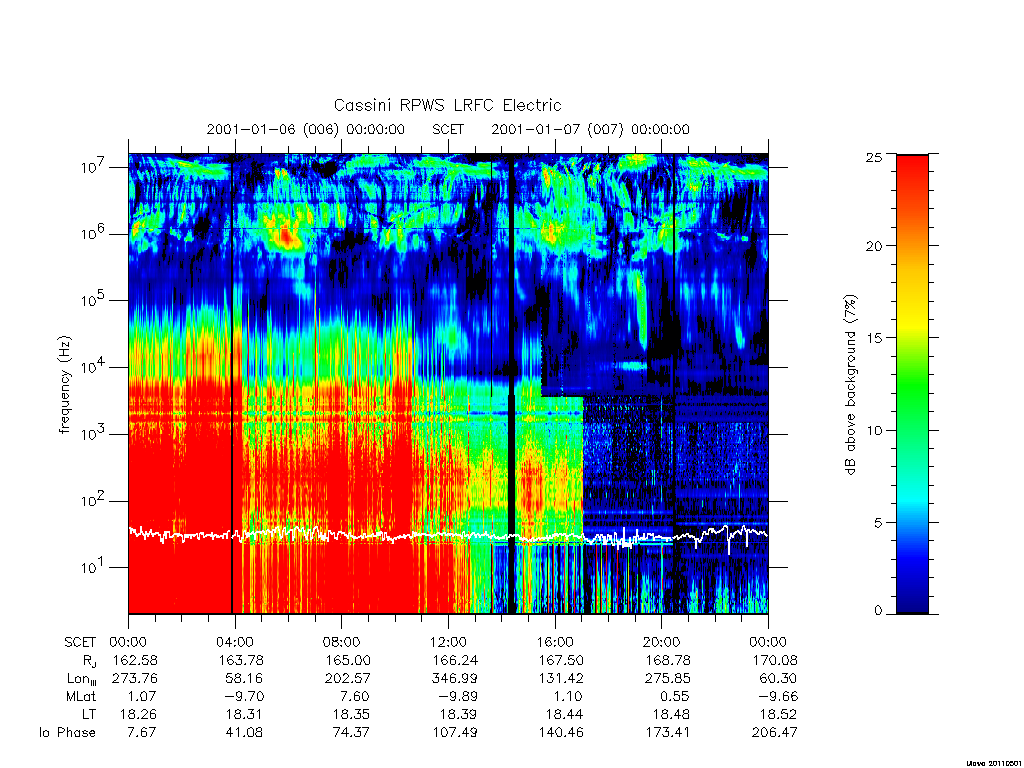Click the start date "2001-01-06 (006) 00:00:00"
This screenshot has height=768, width=1024.
tap(306, 129)
